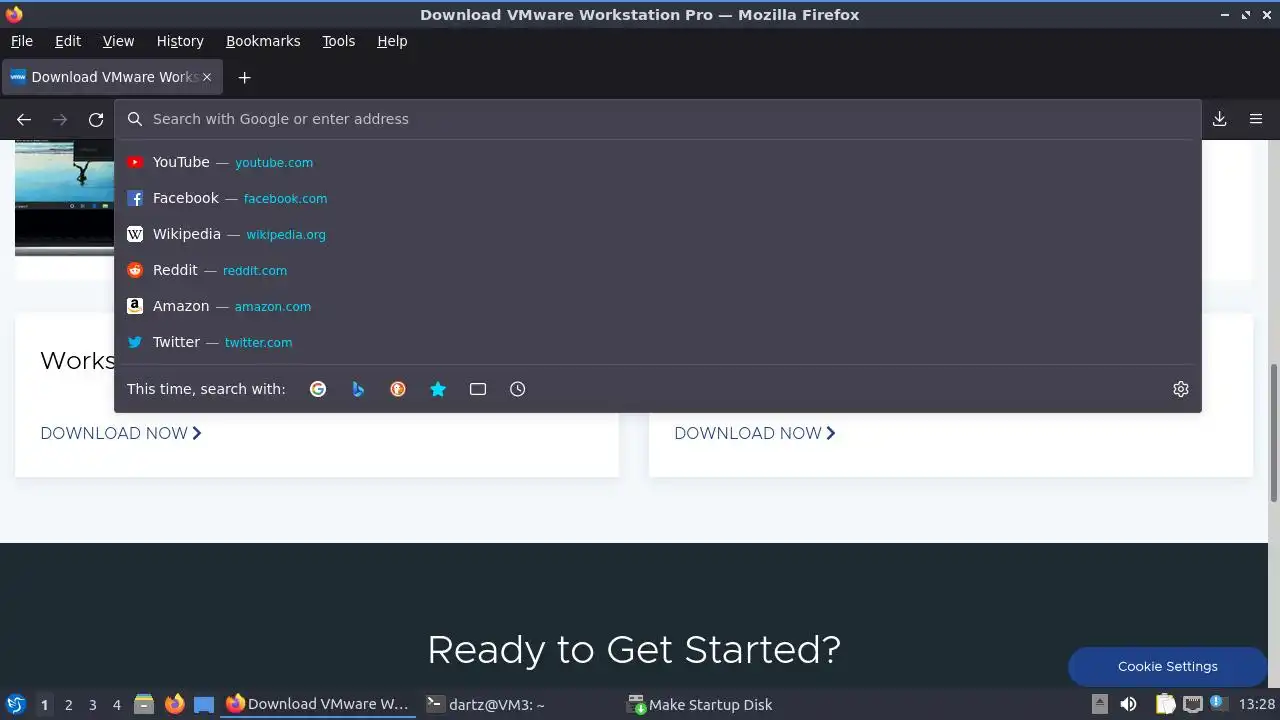Reload the current page
1280x720 pixels.
coord(96,119)
